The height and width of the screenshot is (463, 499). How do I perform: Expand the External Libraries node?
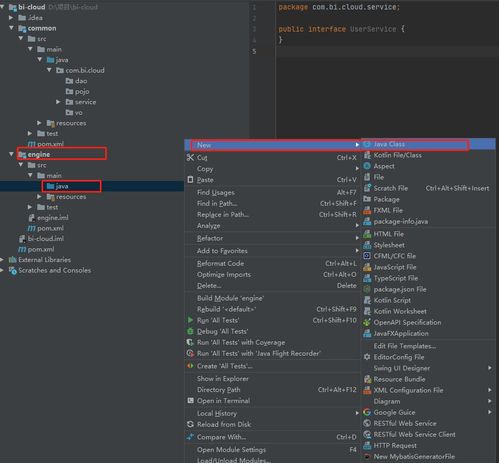click(x=2, y=260)
